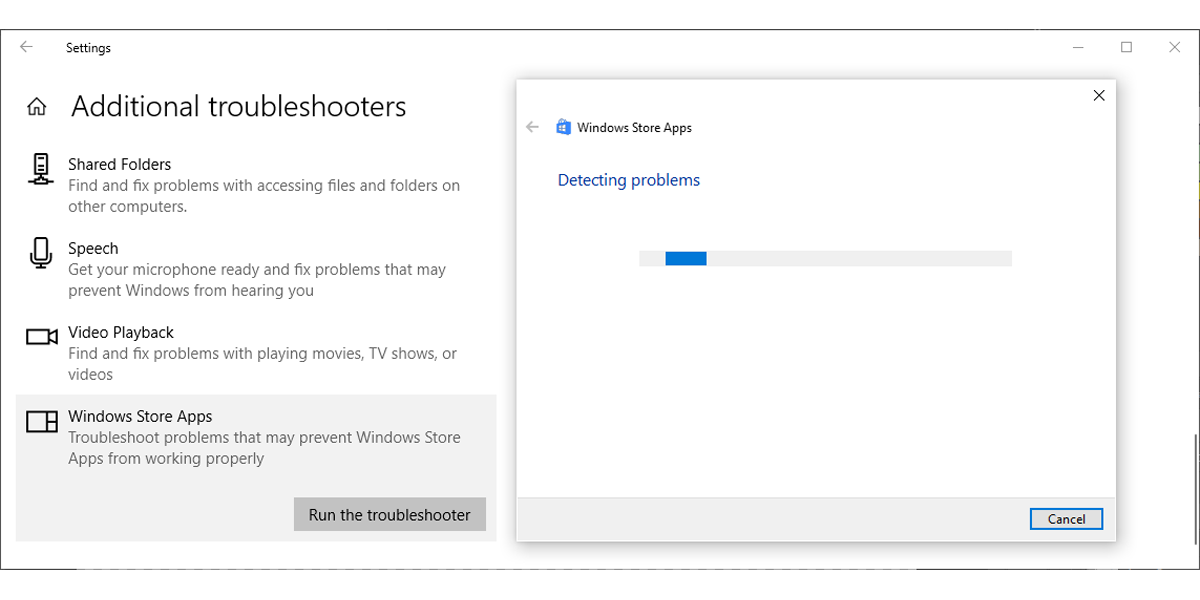This screenshot has width=1200, height=600.
Task: Click the detecting problems progress bar
Action: click(x=825, y=258)
